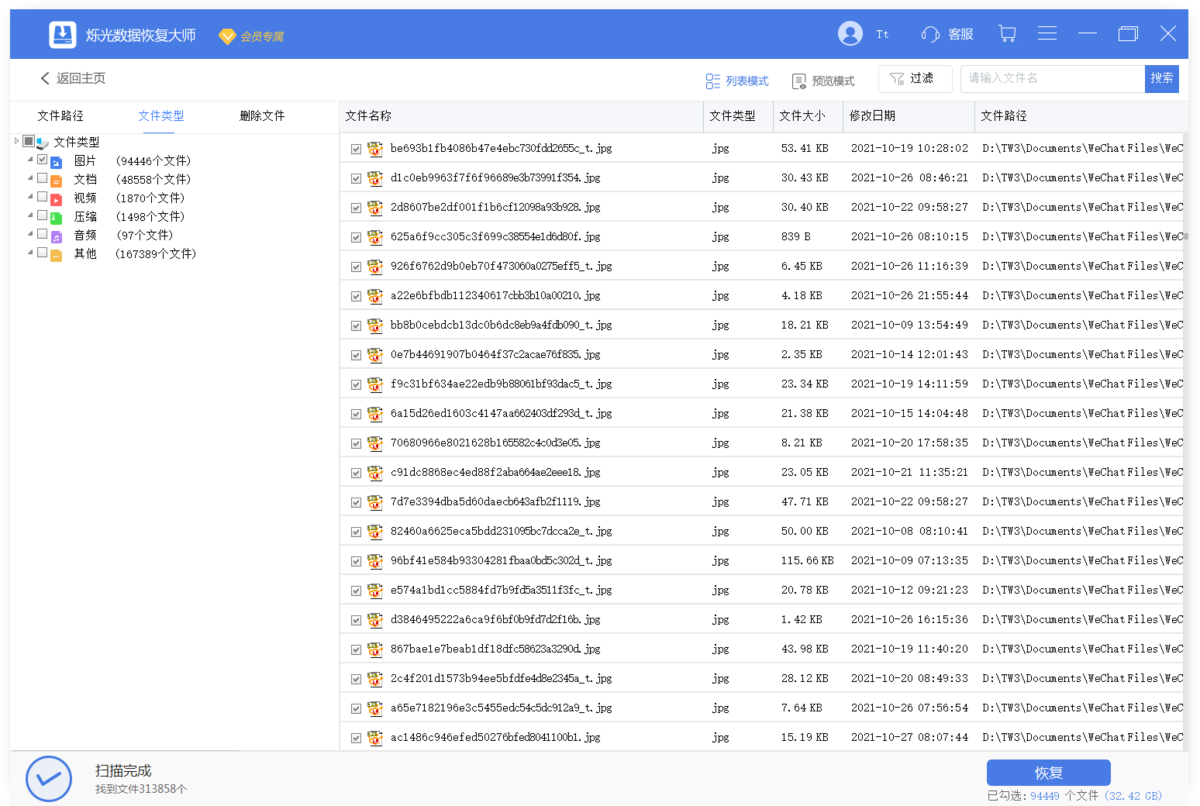Toggle checkbox for 625a6f9cc305c3f699c38554e1d6d80f.jpg

(x=356, y=238)
